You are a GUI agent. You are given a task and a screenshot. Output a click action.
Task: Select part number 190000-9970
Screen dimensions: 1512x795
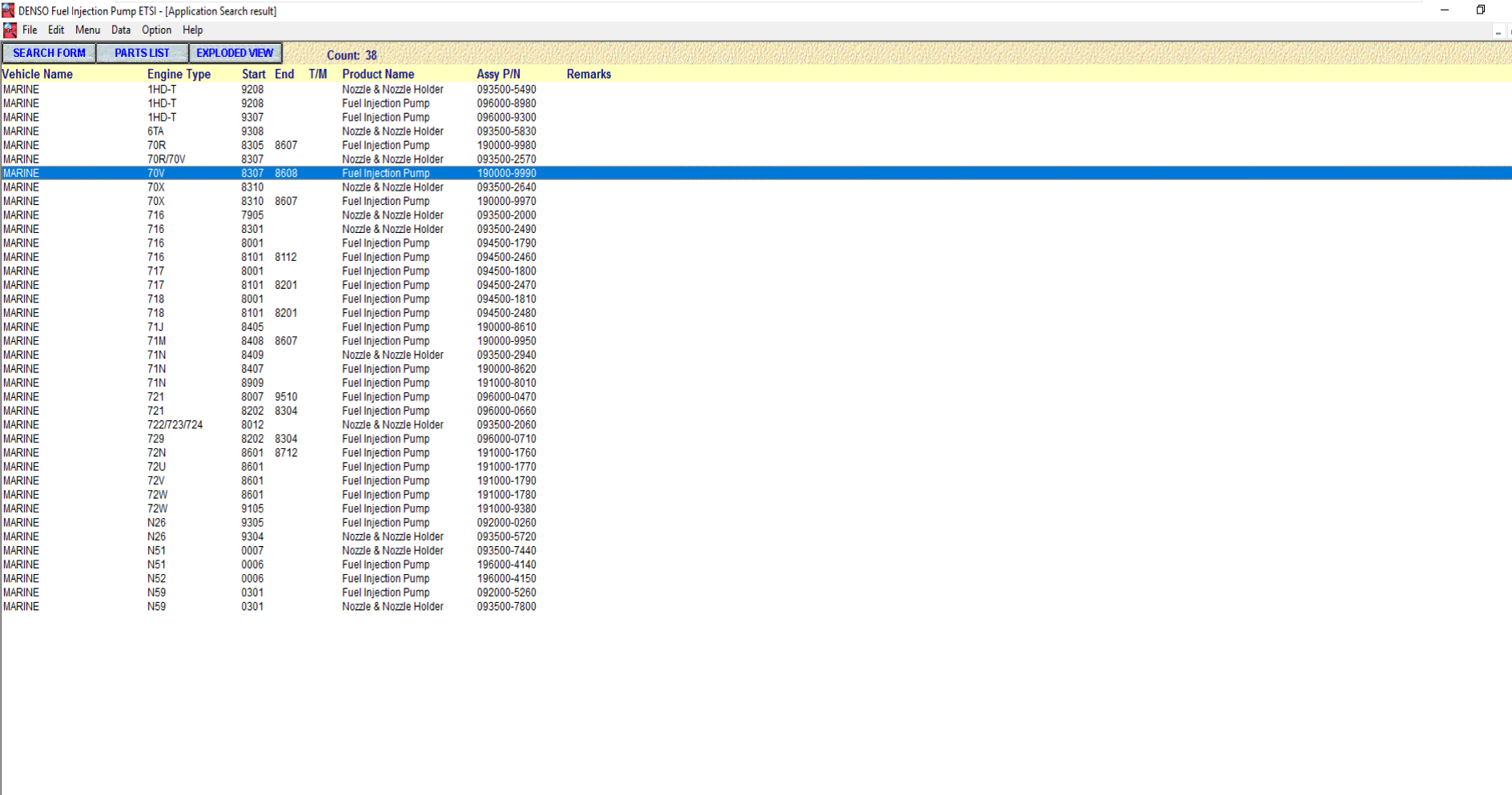click(x=507, y=202)
